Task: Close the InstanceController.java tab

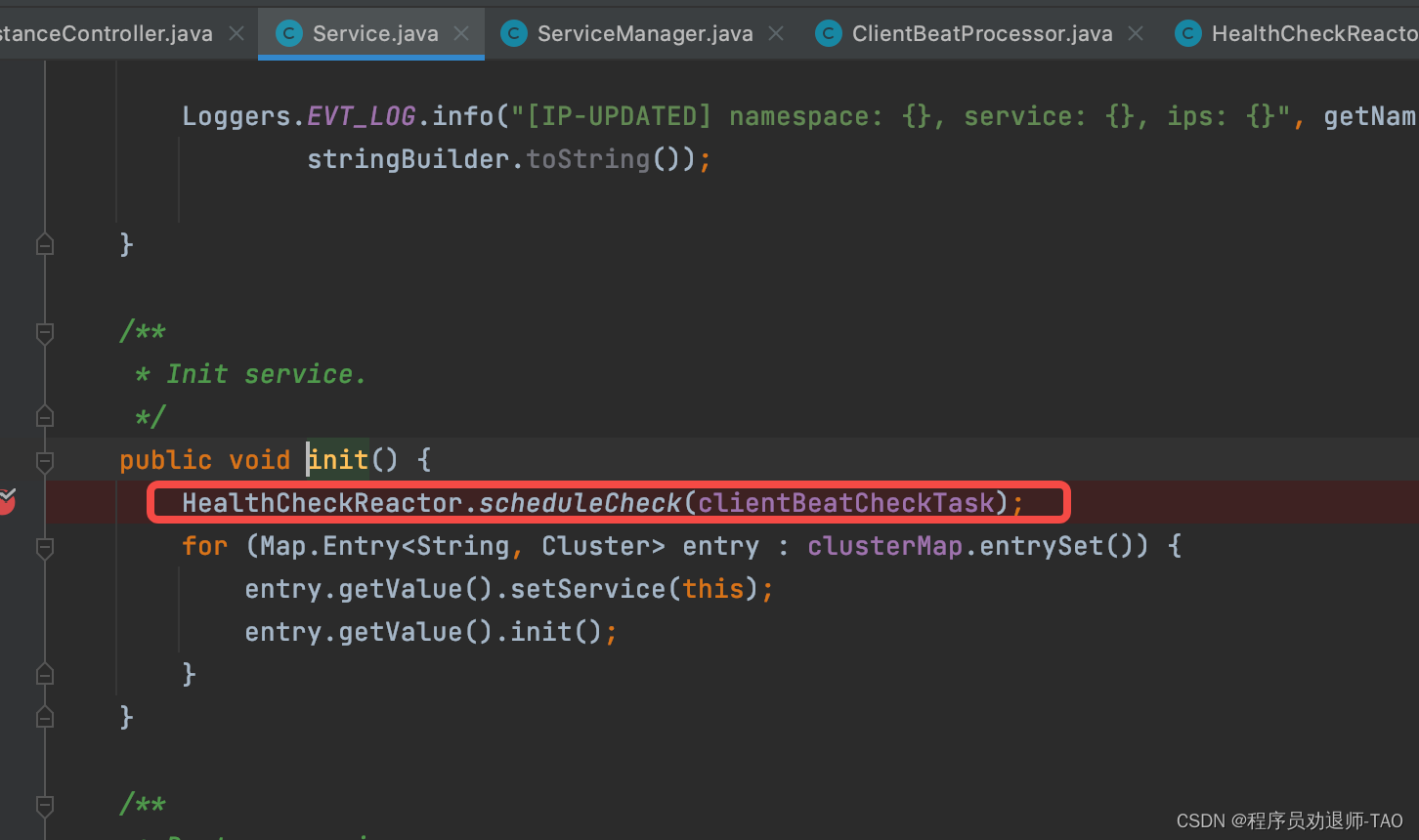Action: point(236,34)
